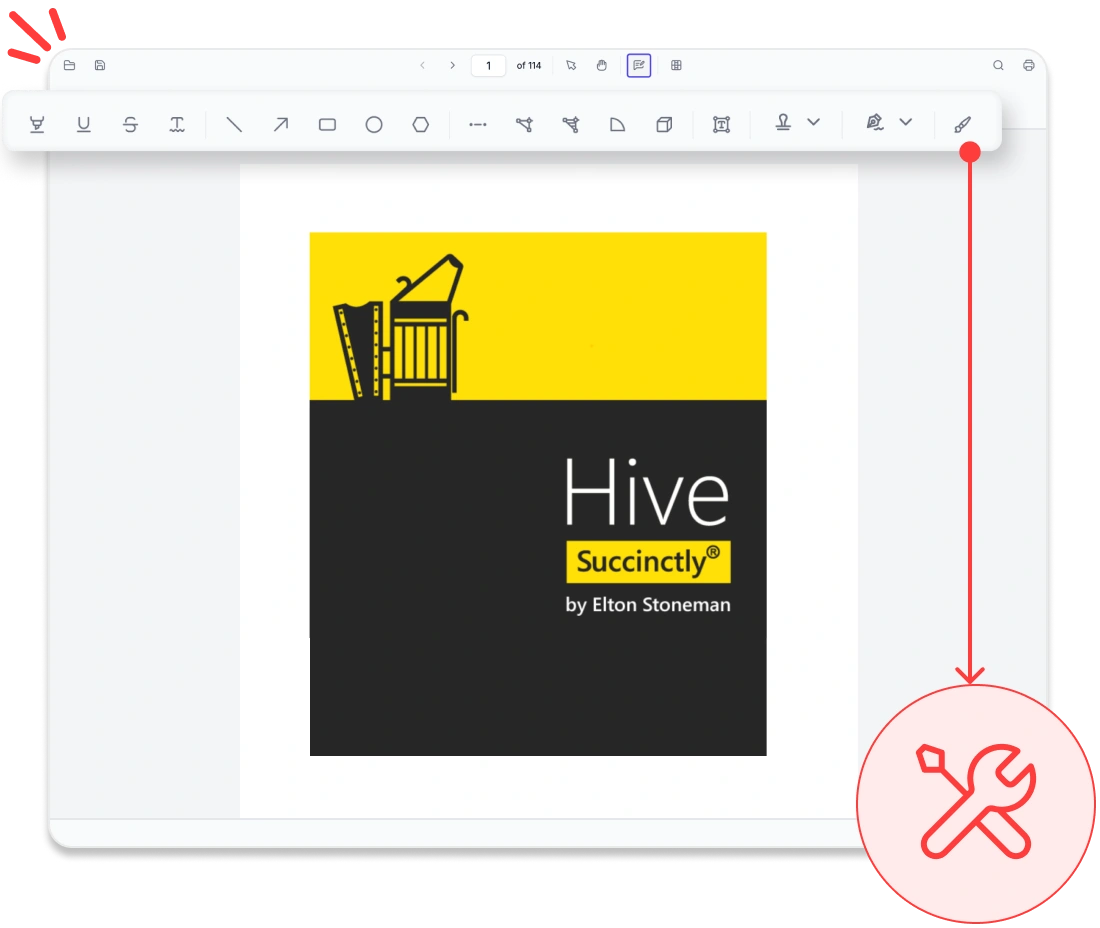Click the Hive Succinctly cover page
Viewport: 1100px width, 928px height.
coord(538,494)
